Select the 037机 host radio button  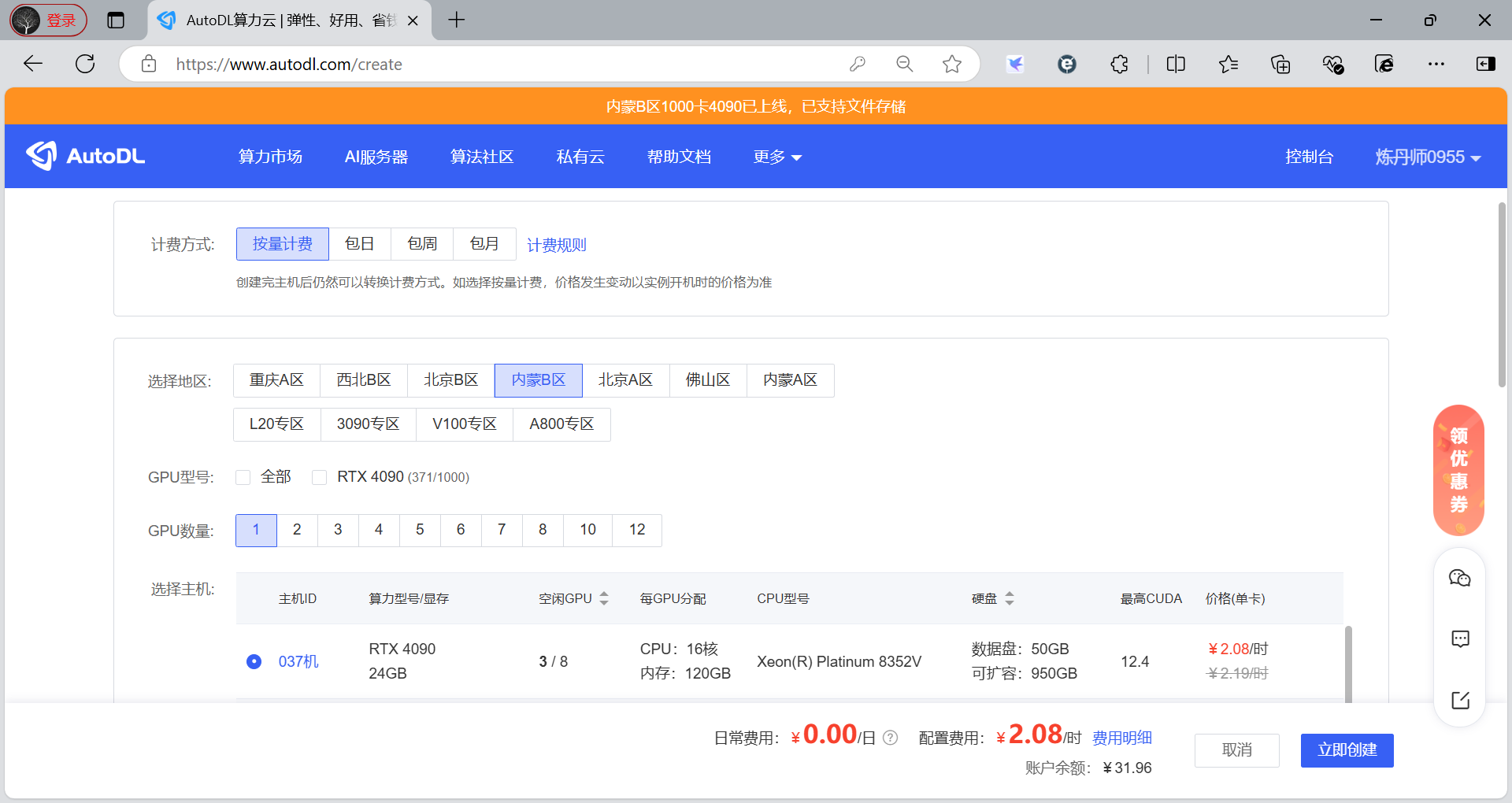click(x=254, y=661)
